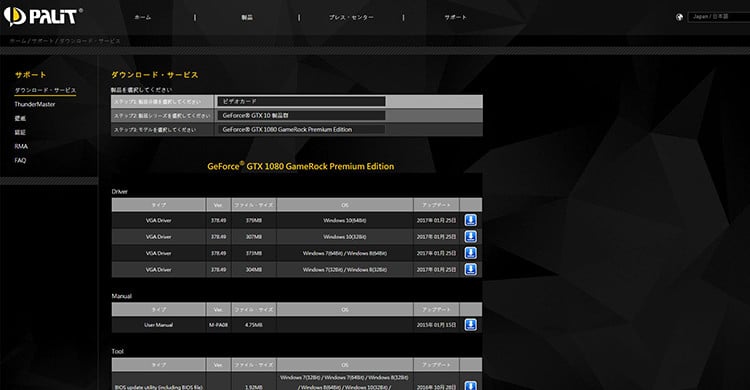Open ホーム in the top navigation
750x390 pixels.
[x=143, y=17]
